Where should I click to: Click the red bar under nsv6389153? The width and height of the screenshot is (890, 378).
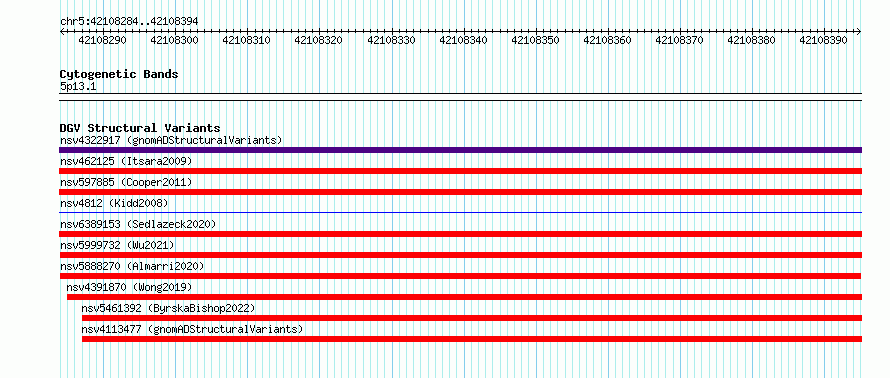pyautogui.click(x=460, y=234)
